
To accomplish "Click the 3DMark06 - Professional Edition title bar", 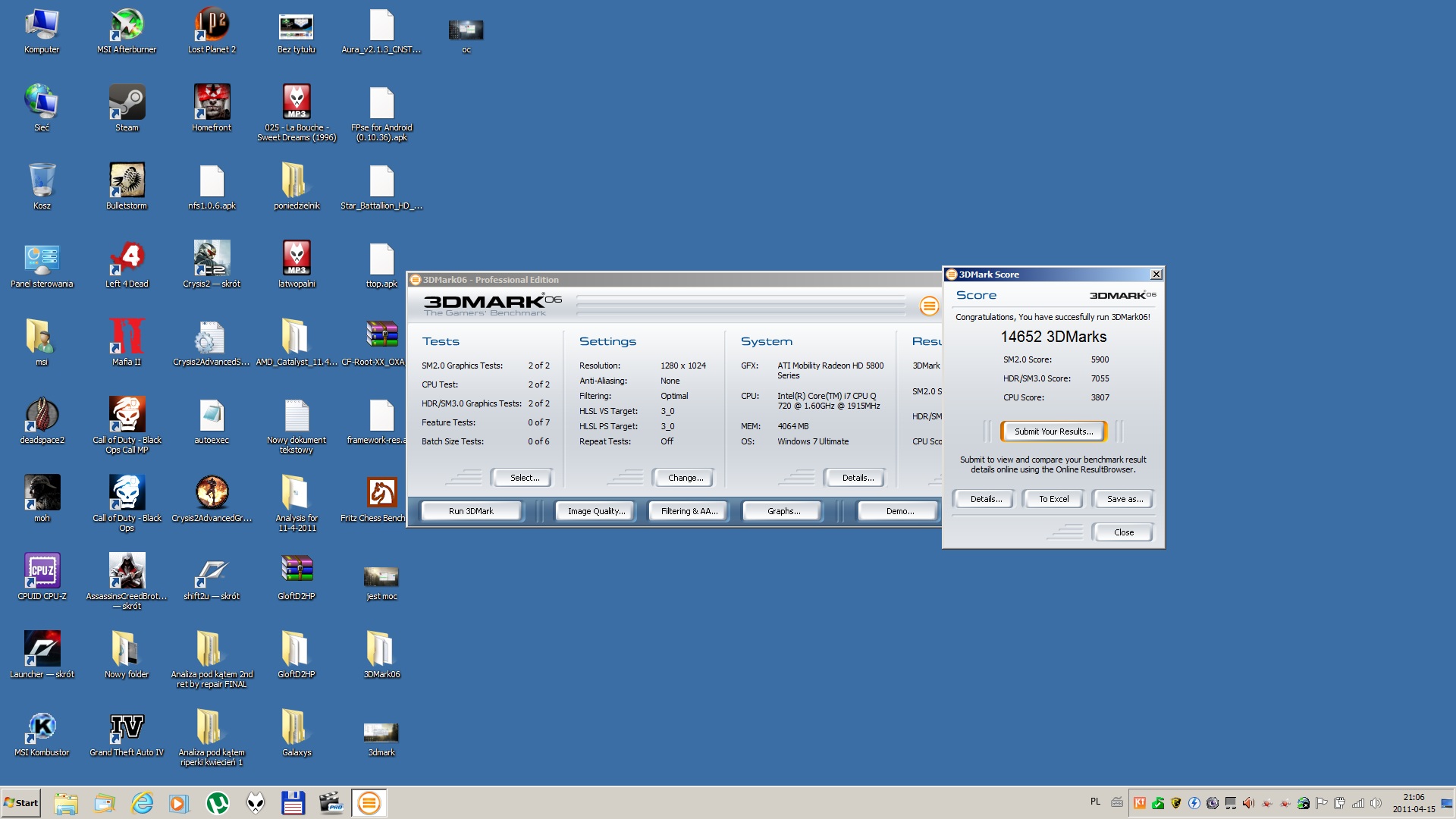I will click(x=673, y=280).
